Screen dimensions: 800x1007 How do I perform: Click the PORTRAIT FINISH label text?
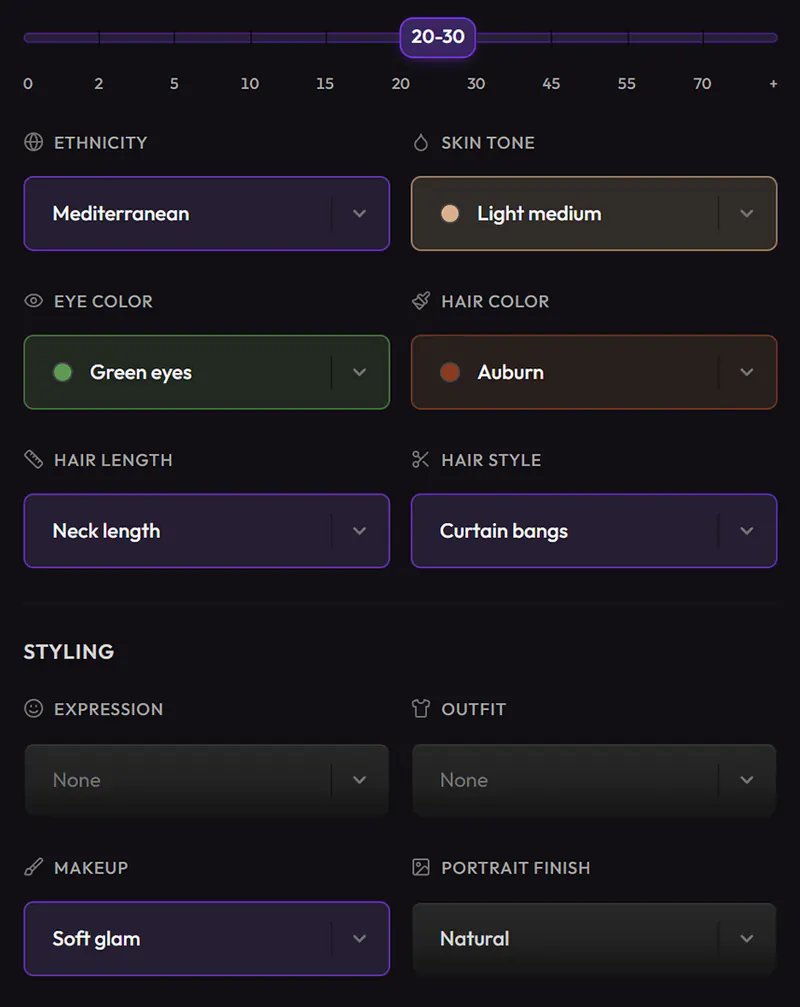click(x=516, y=868)
